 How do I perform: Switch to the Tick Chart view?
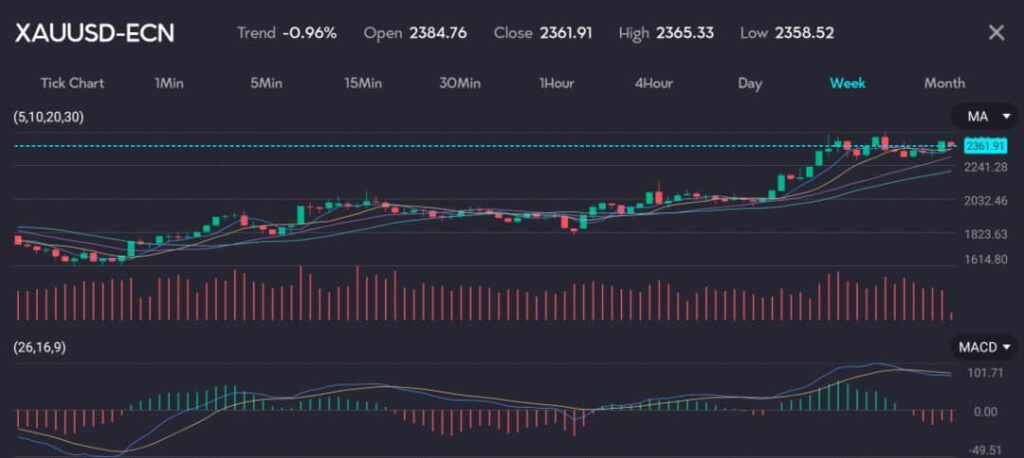pyautogui.click(x=72, y=83)
